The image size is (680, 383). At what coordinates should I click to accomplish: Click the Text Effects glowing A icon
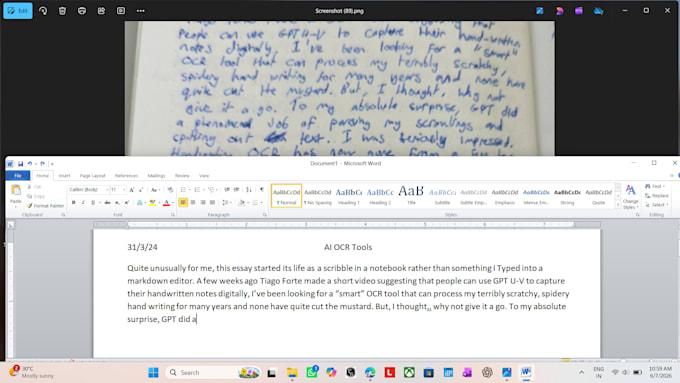(140, 203)
